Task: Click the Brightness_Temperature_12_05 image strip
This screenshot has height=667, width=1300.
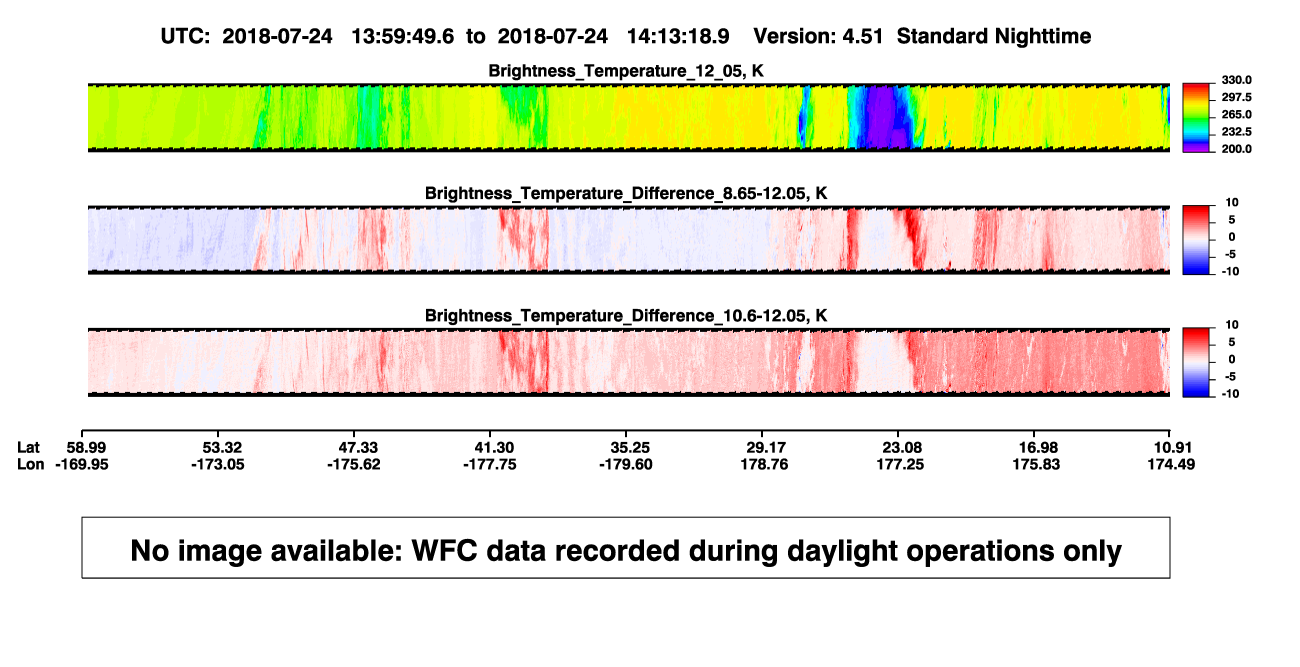Action: (629, 117)
